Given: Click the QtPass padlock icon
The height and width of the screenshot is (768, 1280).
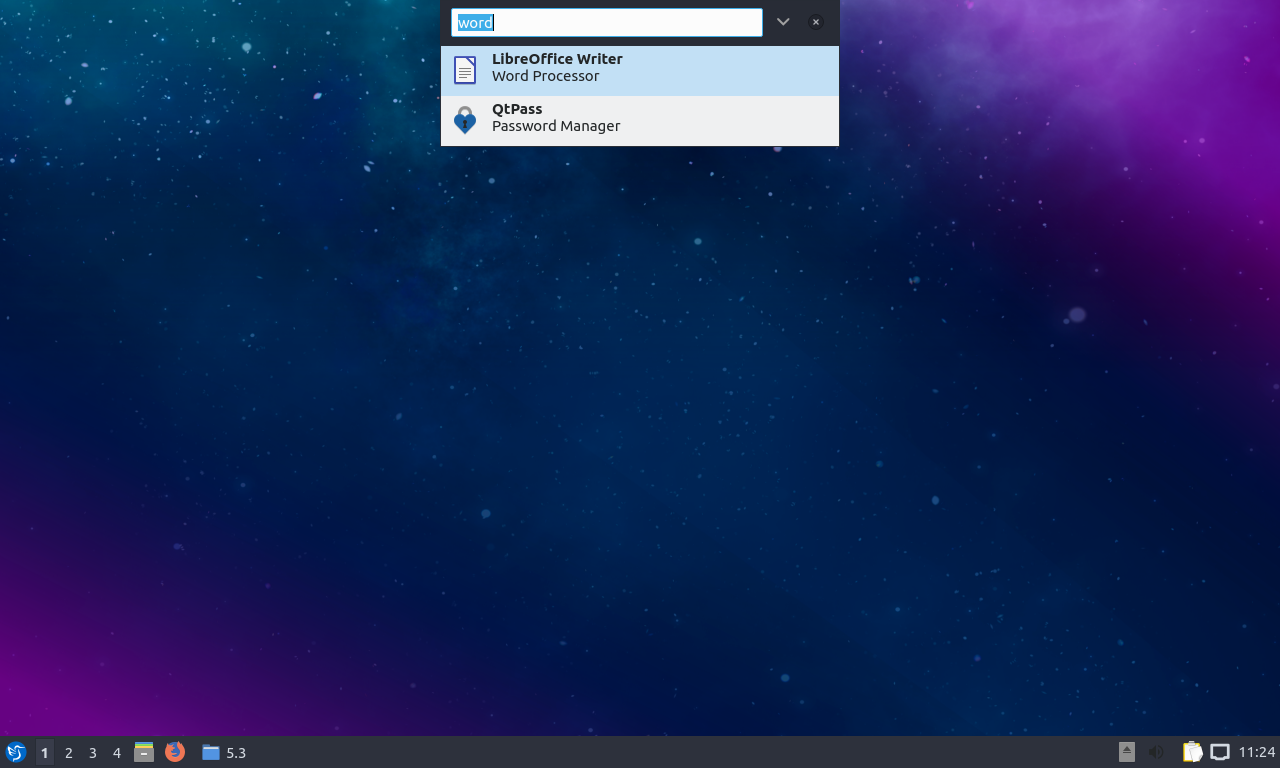Looking at the screenshot, I should point(465,120).
